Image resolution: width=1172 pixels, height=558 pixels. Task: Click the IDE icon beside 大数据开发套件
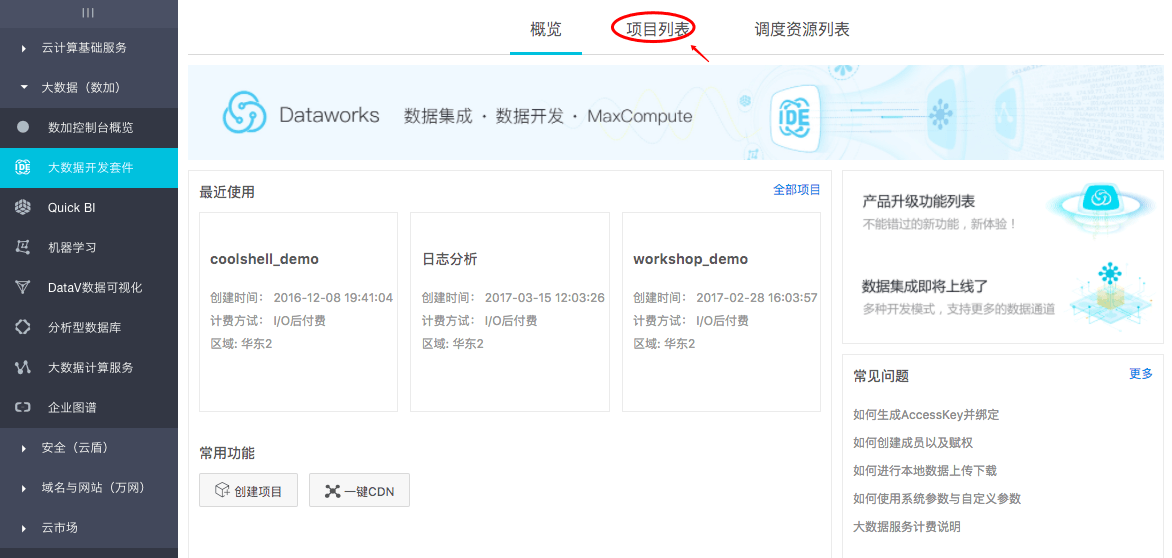[23, 167]
